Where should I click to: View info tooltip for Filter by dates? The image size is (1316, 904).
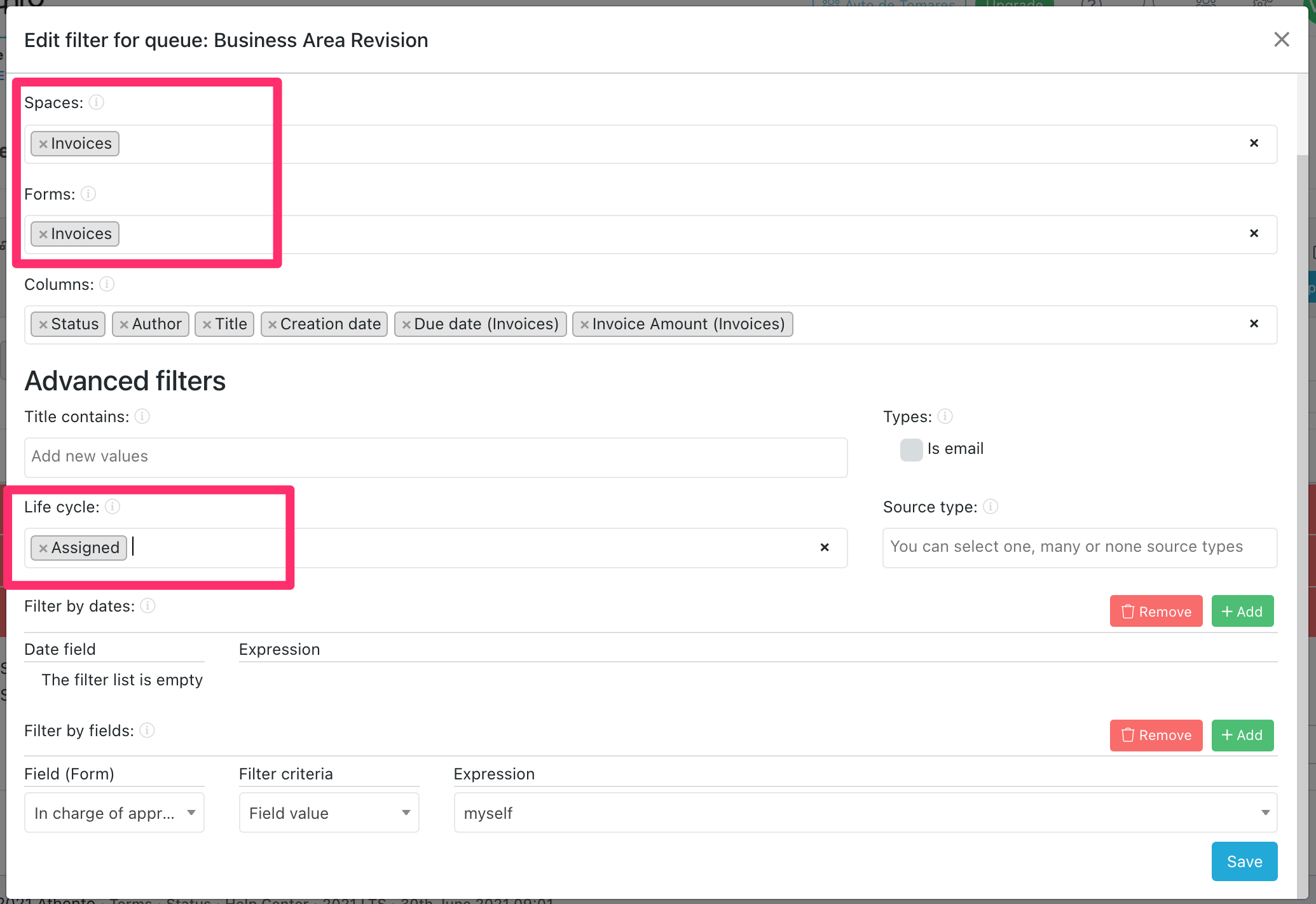[147, 606]
